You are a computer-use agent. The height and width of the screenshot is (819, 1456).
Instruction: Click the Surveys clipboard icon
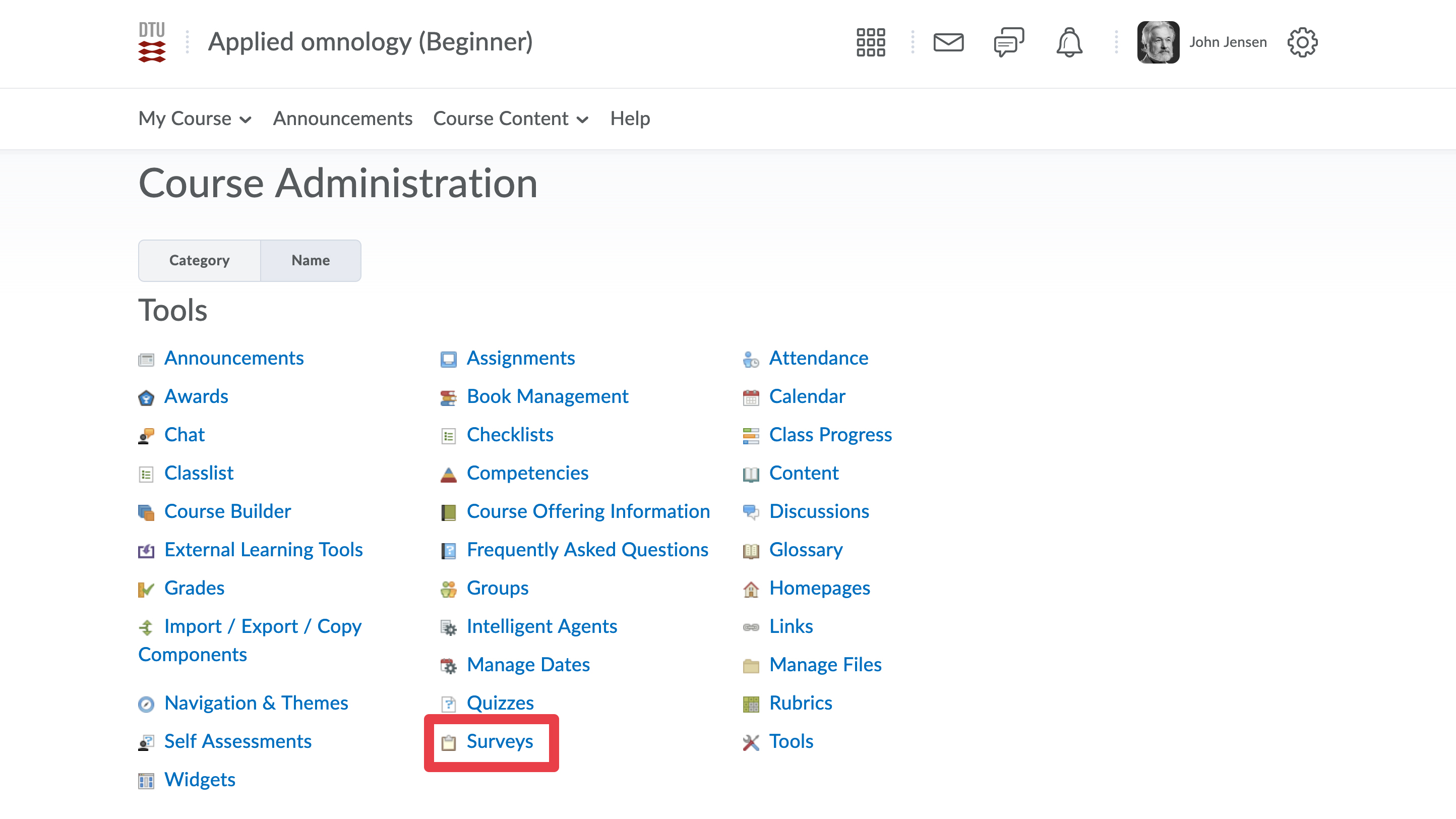click(448, 742)
